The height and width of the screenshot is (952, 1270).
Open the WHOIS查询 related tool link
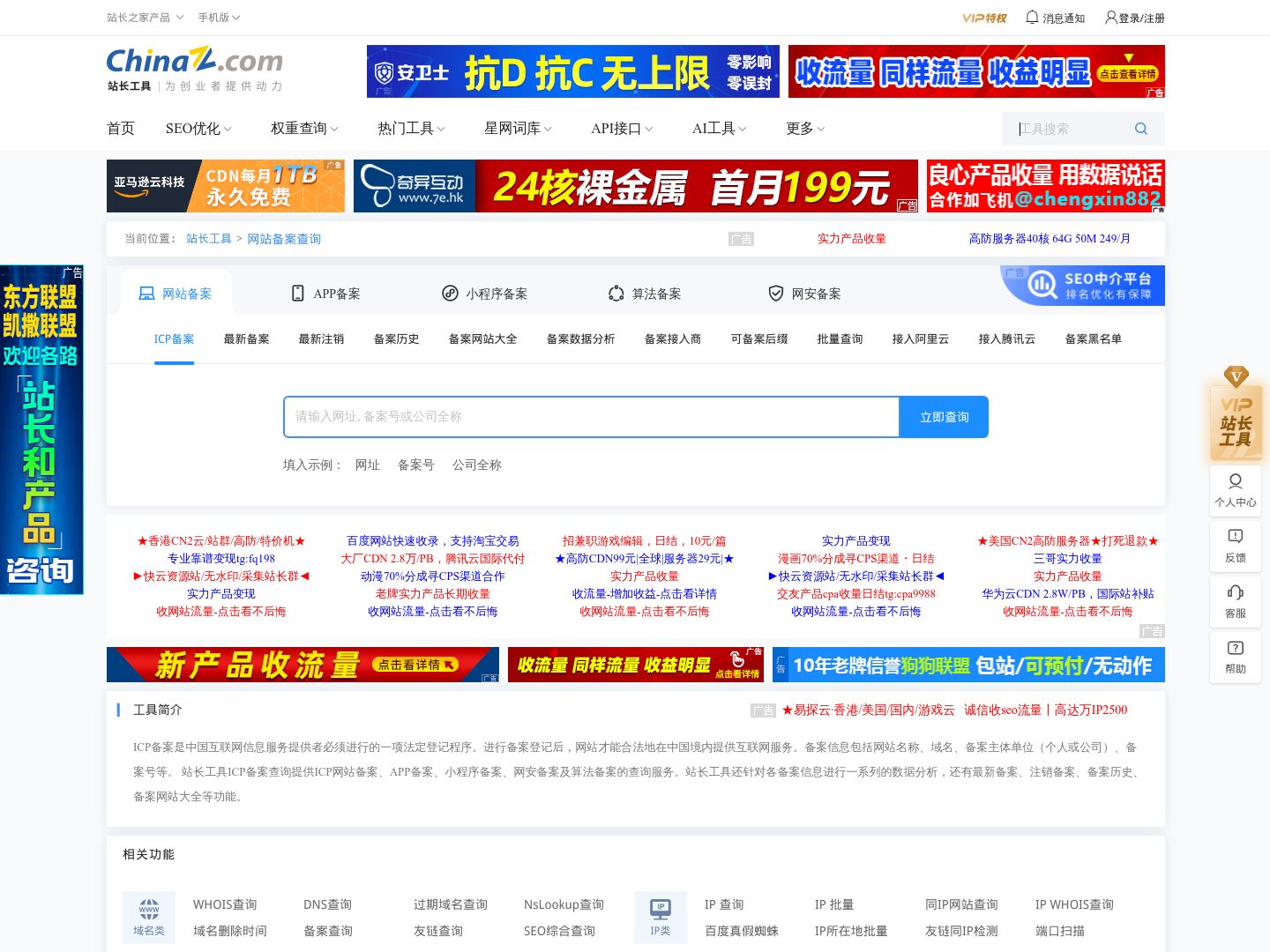click(x=225, y=904)
